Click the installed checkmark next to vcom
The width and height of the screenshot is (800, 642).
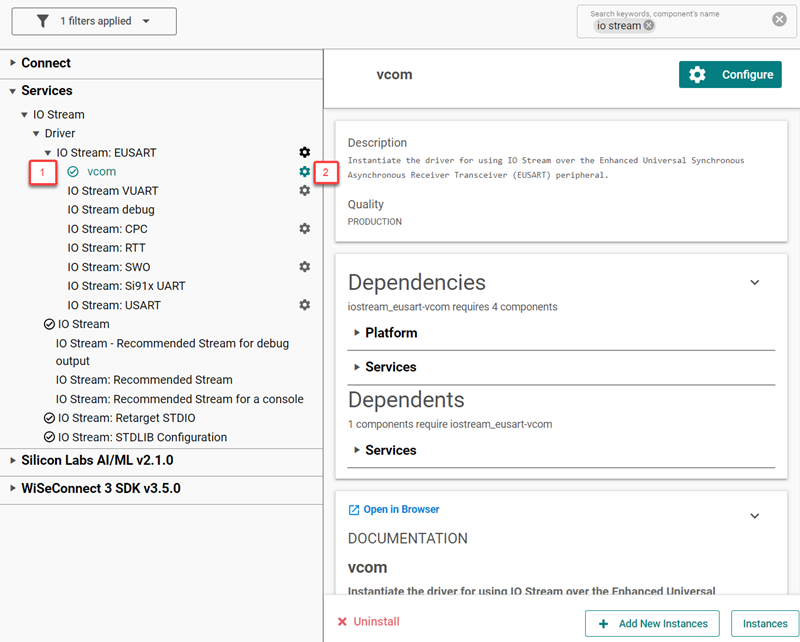point(73,172)
